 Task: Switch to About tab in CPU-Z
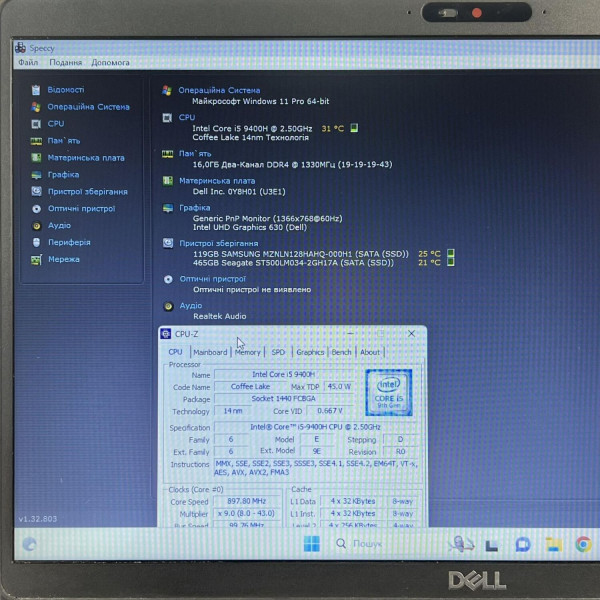370,352
